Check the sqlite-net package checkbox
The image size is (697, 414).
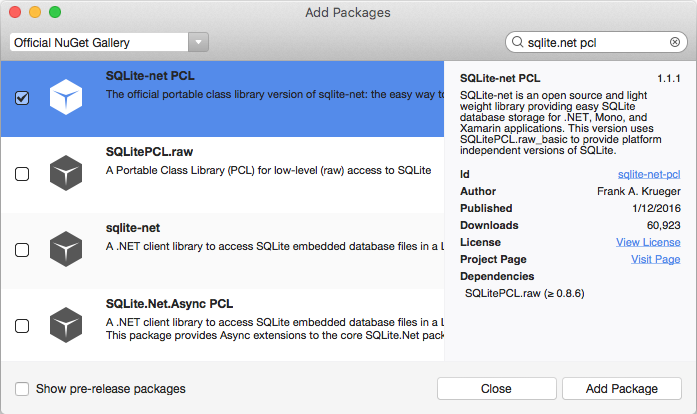pyautogui.click(x=22, y=249)
